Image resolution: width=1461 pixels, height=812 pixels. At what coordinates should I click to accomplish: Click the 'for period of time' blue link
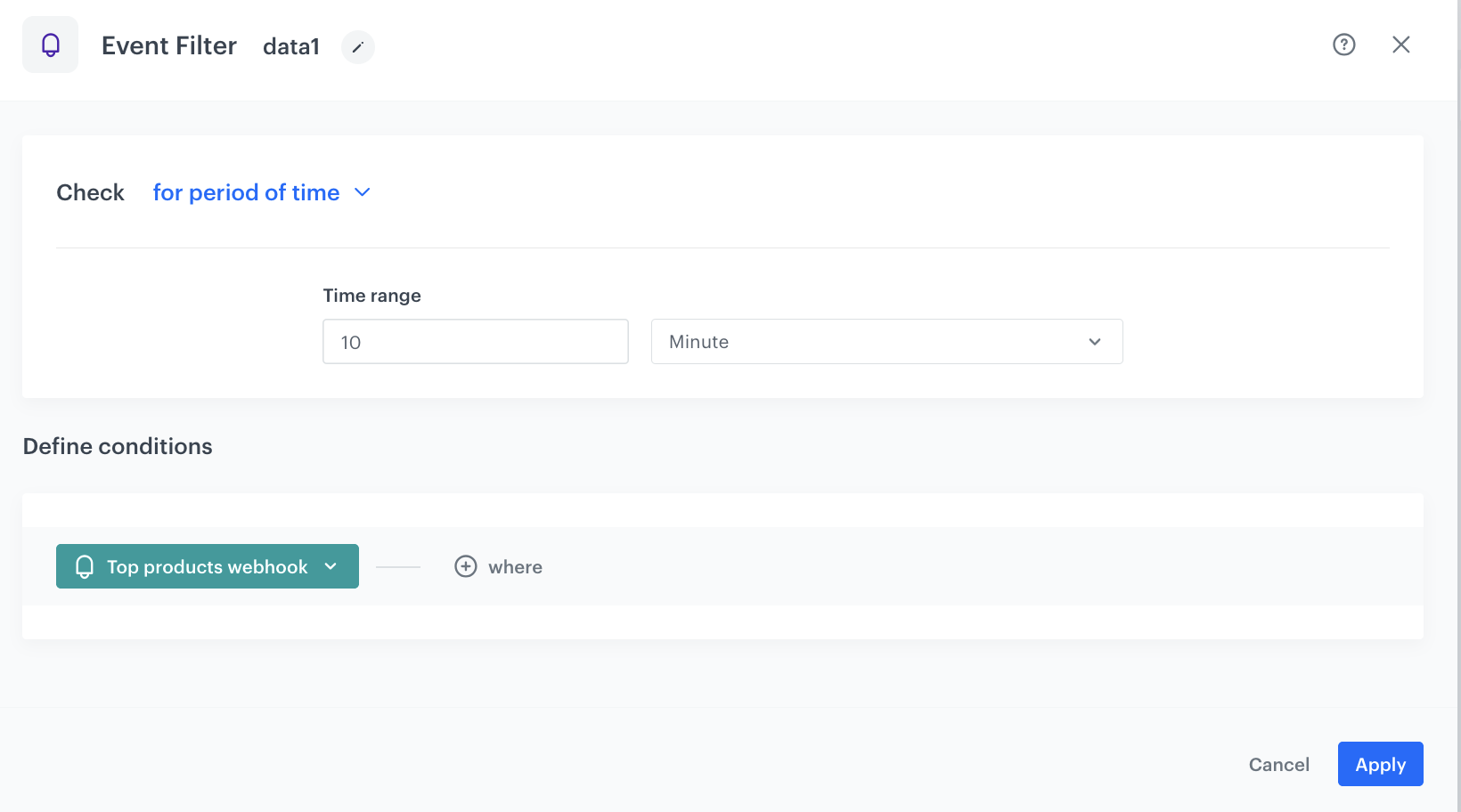(x=246, y=192)
